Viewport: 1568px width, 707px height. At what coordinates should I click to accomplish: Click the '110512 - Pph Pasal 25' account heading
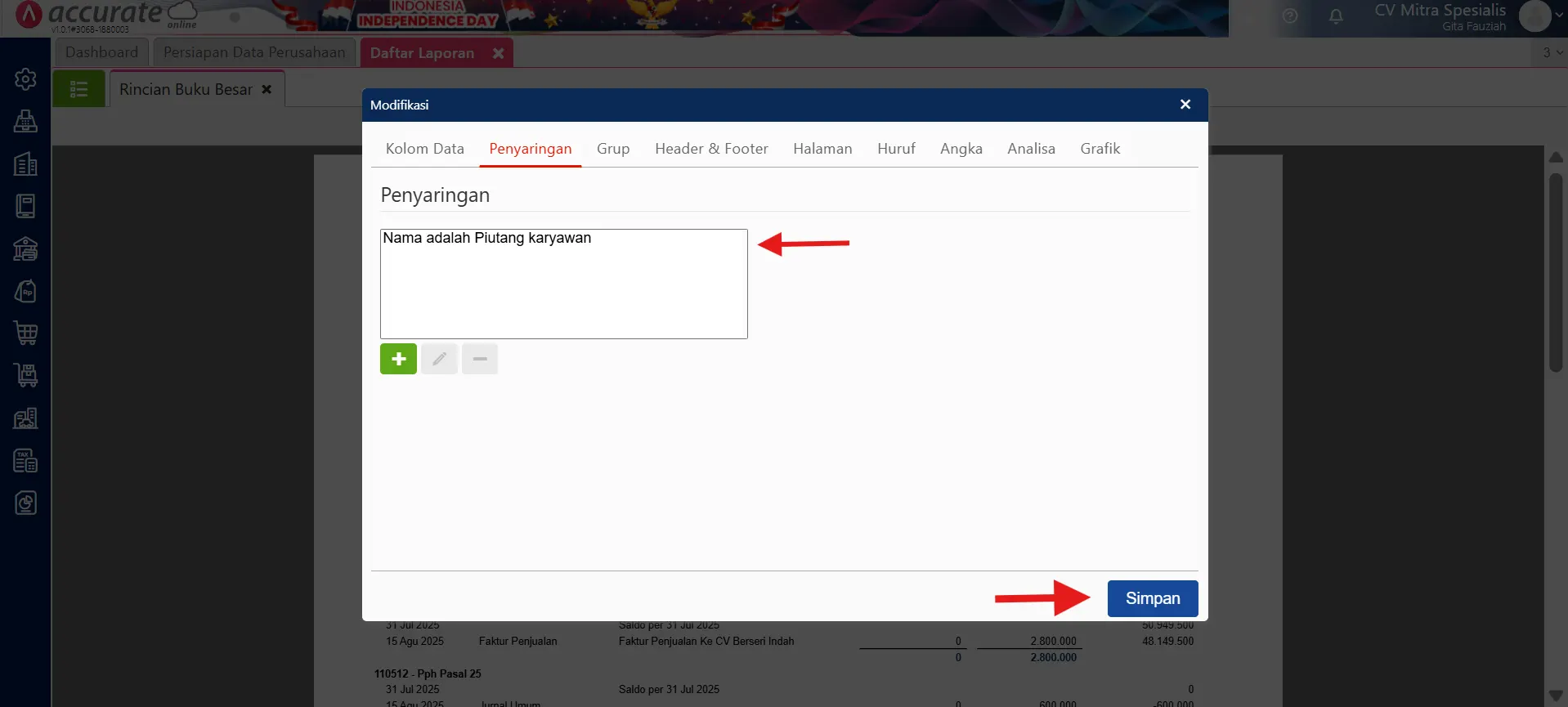(428, 673)
